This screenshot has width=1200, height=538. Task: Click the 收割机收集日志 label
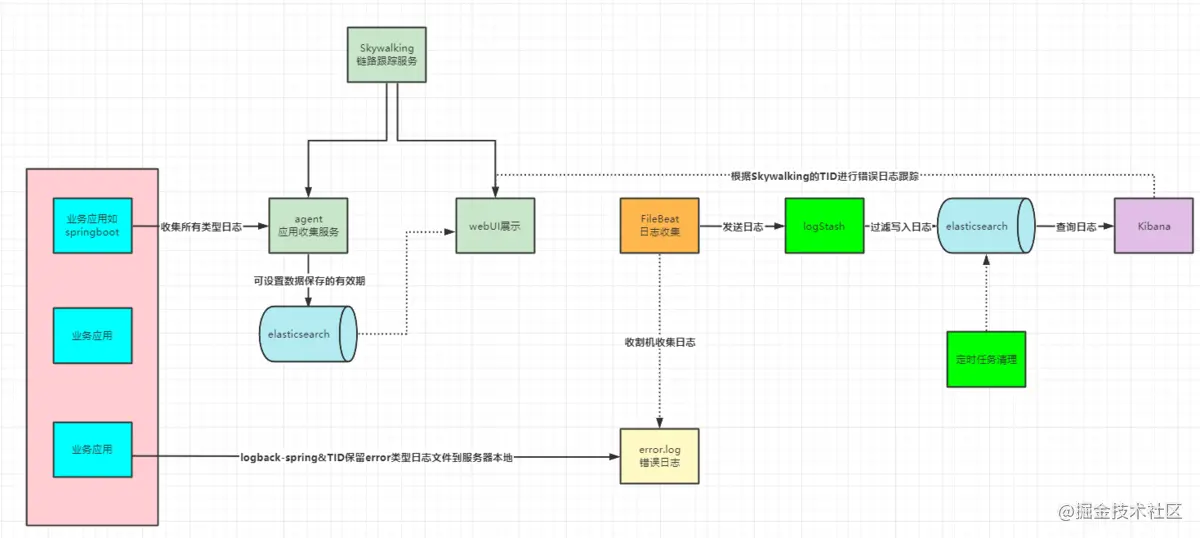click(x=660, y=342)
